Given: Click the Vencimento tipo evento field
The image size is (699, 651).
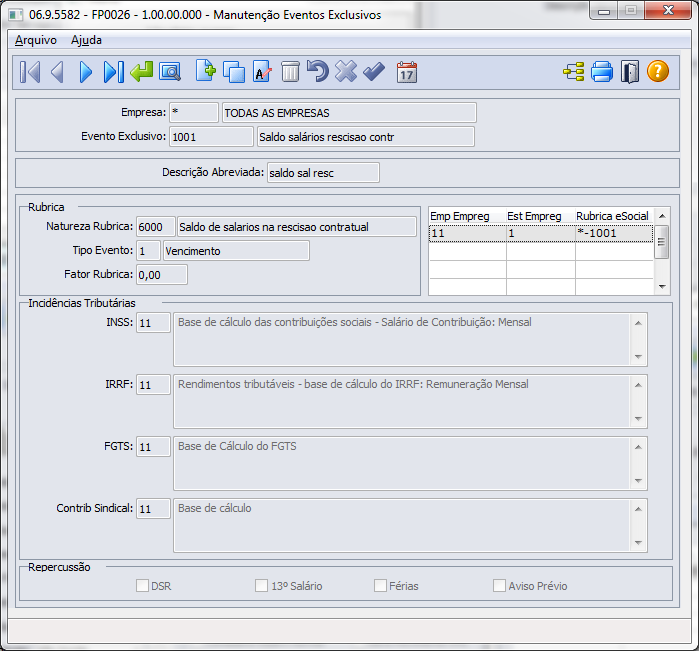Looking at the screenshot, I should point(236,251).
